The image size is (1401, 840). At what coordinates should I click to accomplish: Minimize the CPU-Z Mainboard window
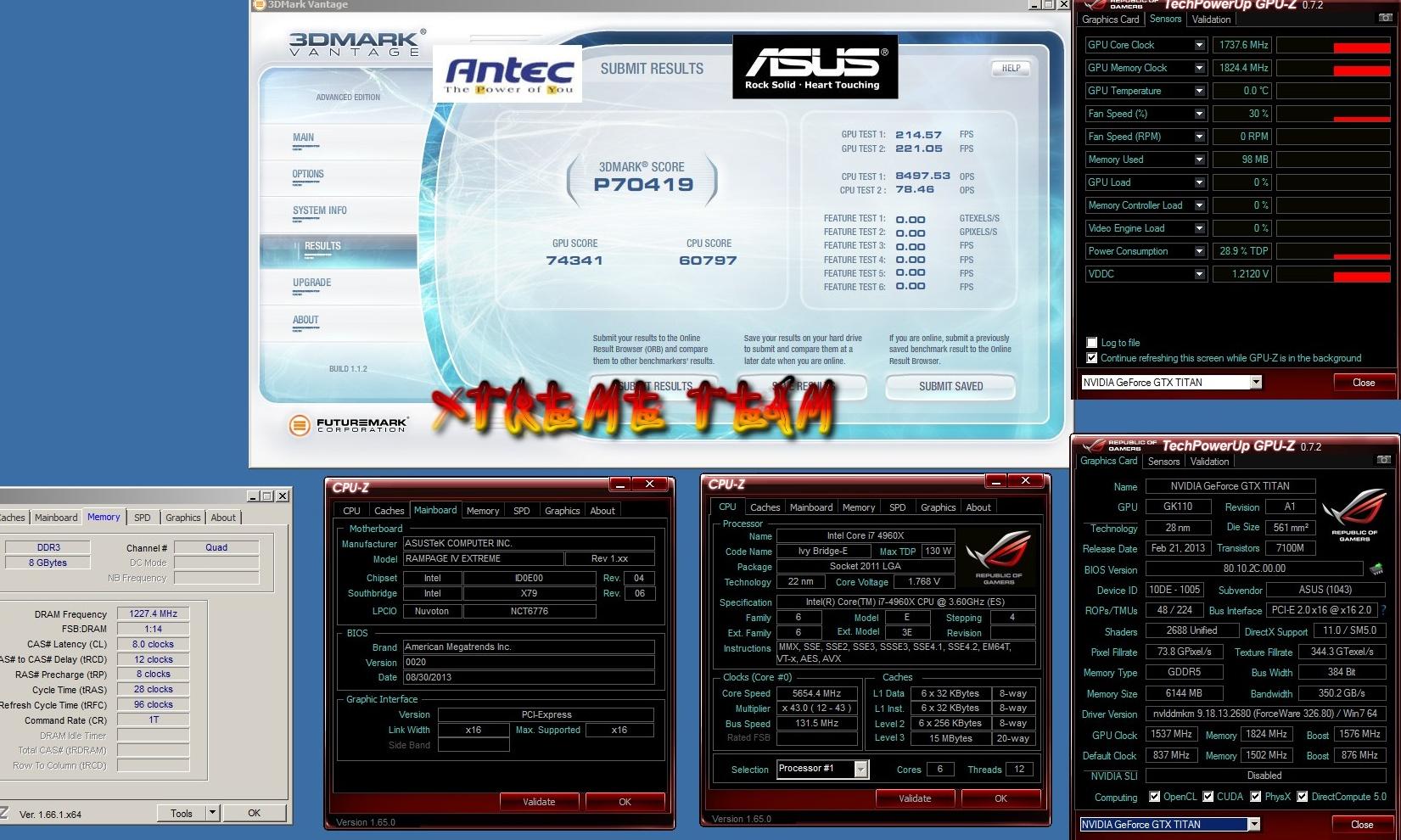coord(620,484)
